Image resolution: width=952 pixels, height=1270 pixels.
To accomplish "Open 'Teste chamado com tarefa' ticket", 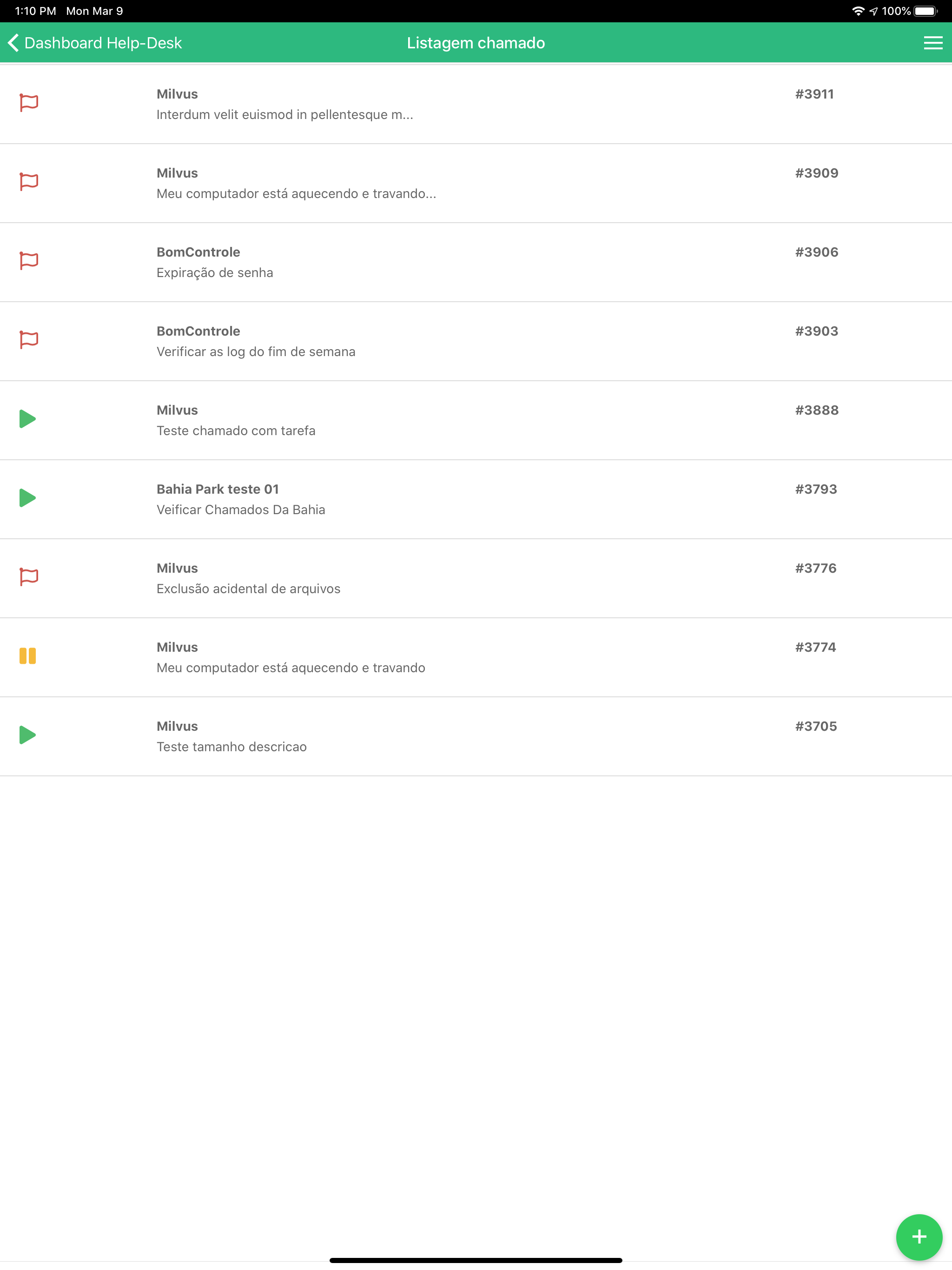I will tap(476, 420).
